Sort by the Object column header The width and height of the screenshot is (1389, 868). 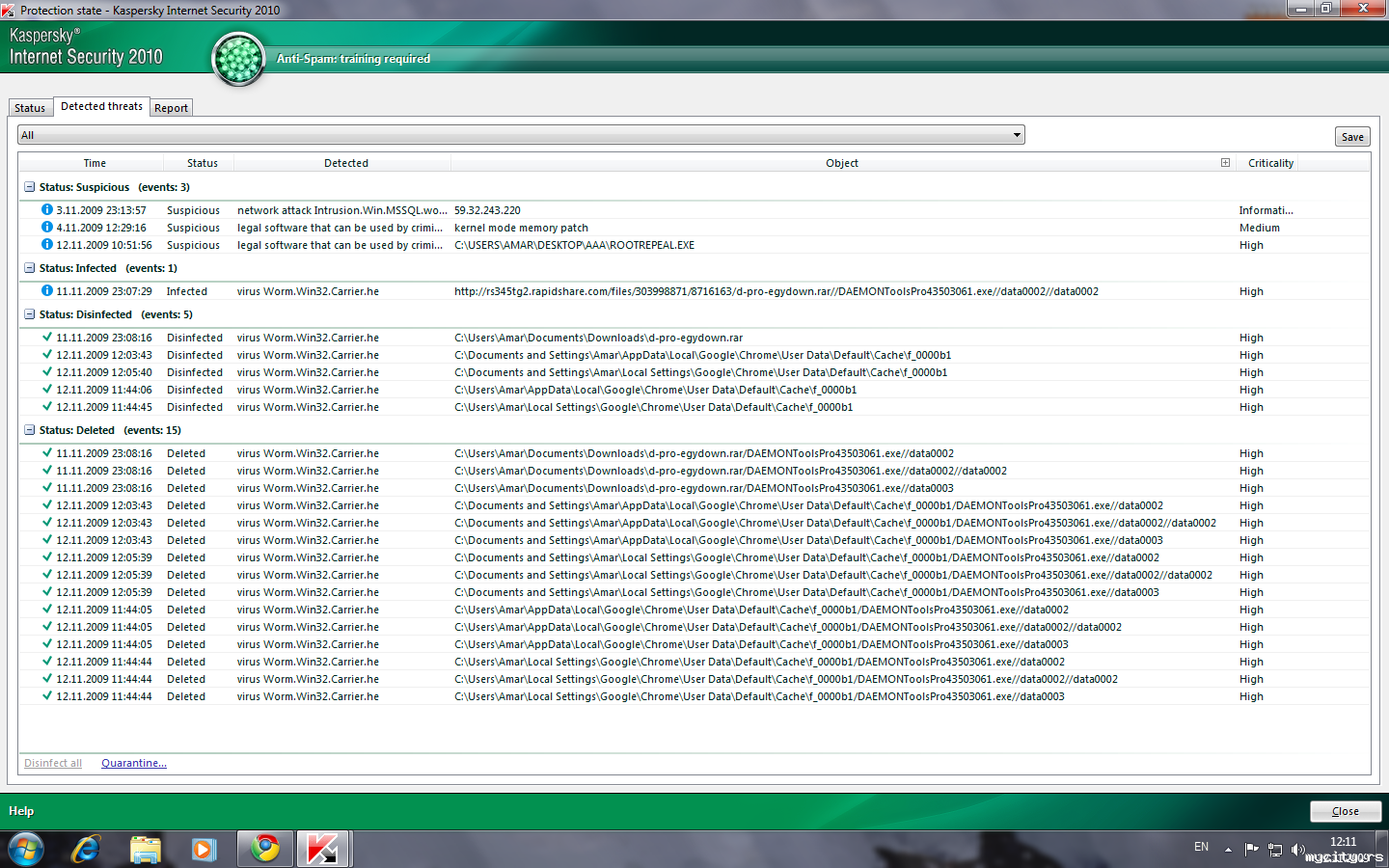click(841, 163)
